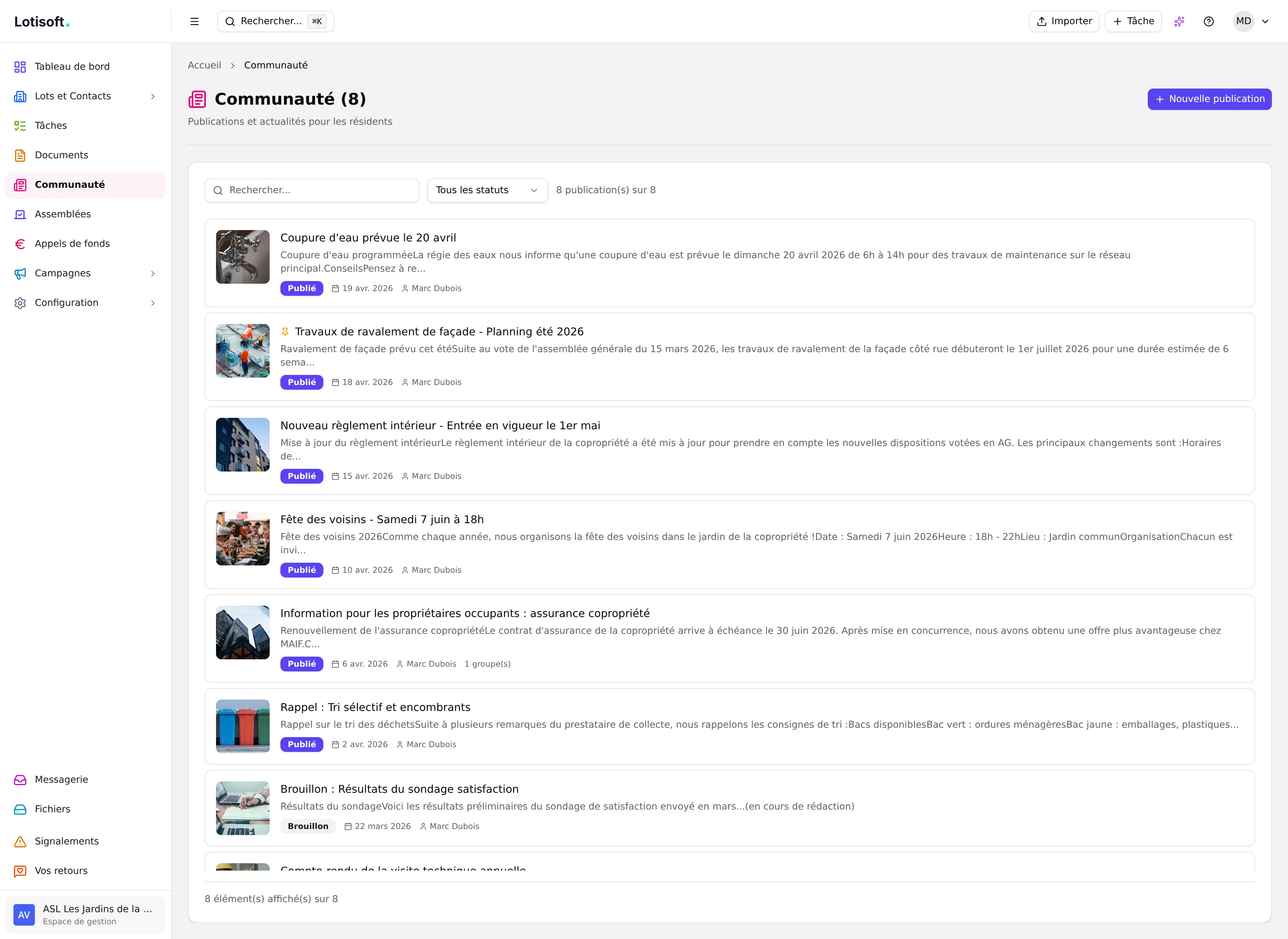Click the Campagnes megaphone icon
The image size is (1288, 939).
(20, 273)
